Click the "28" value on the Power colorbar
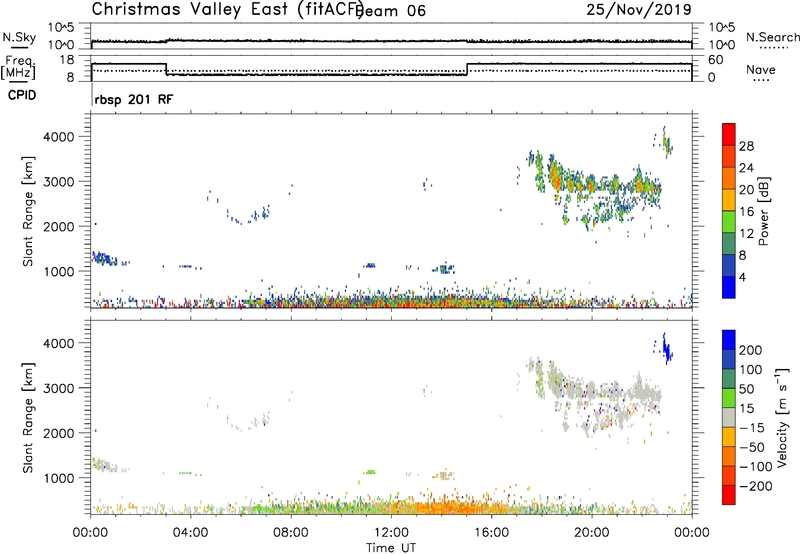The width and height of the screenshot is (800, 554). click(746, 146)
